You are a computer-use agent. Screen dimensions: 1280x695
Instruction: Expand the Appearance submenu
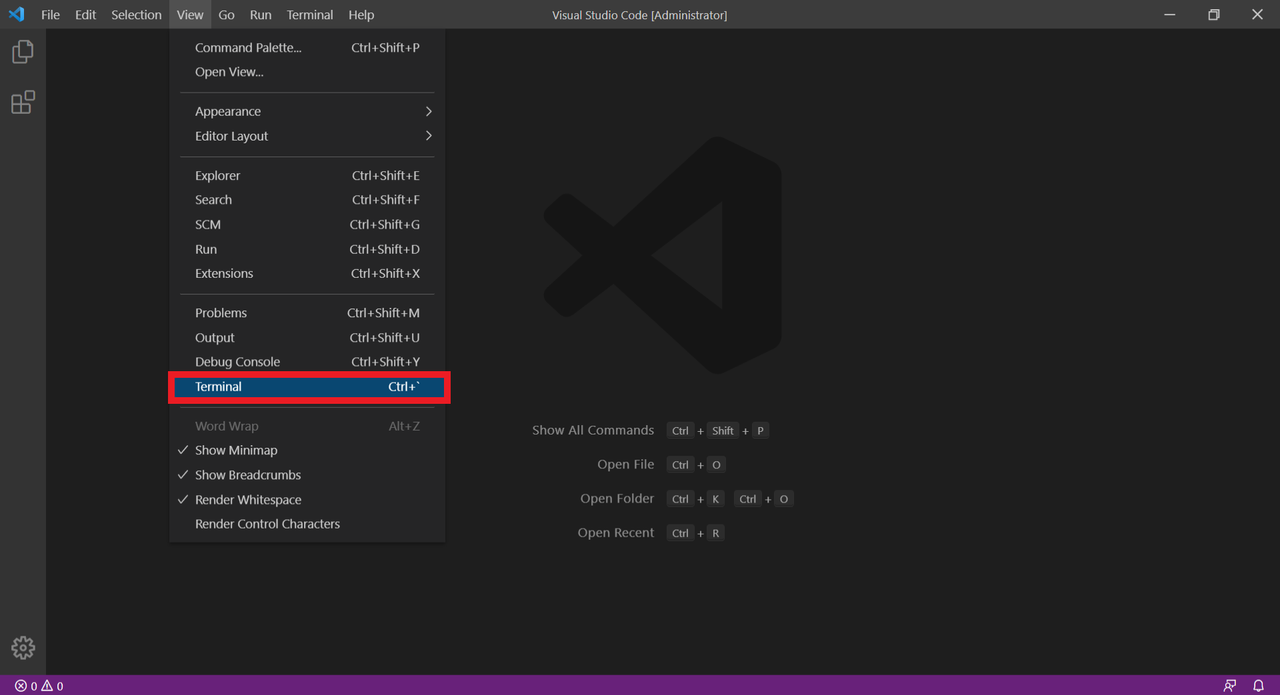pos(307,111)
